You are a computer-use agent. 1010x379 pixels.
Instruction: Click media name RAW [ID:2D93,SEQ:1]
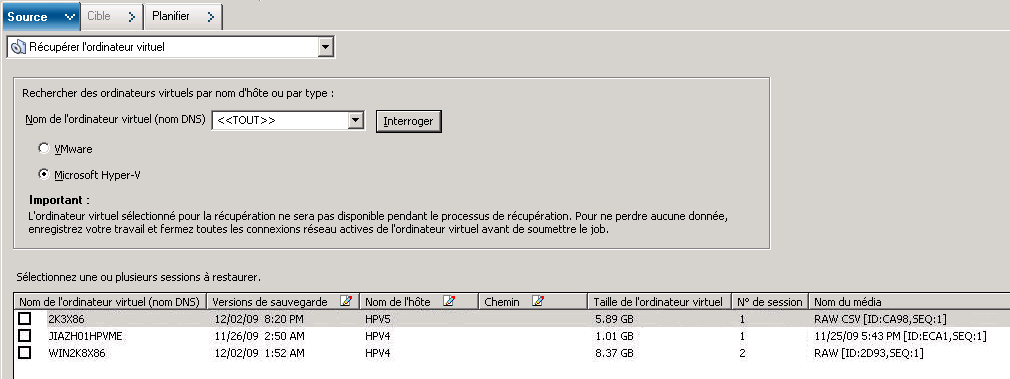tap(869, 353)
